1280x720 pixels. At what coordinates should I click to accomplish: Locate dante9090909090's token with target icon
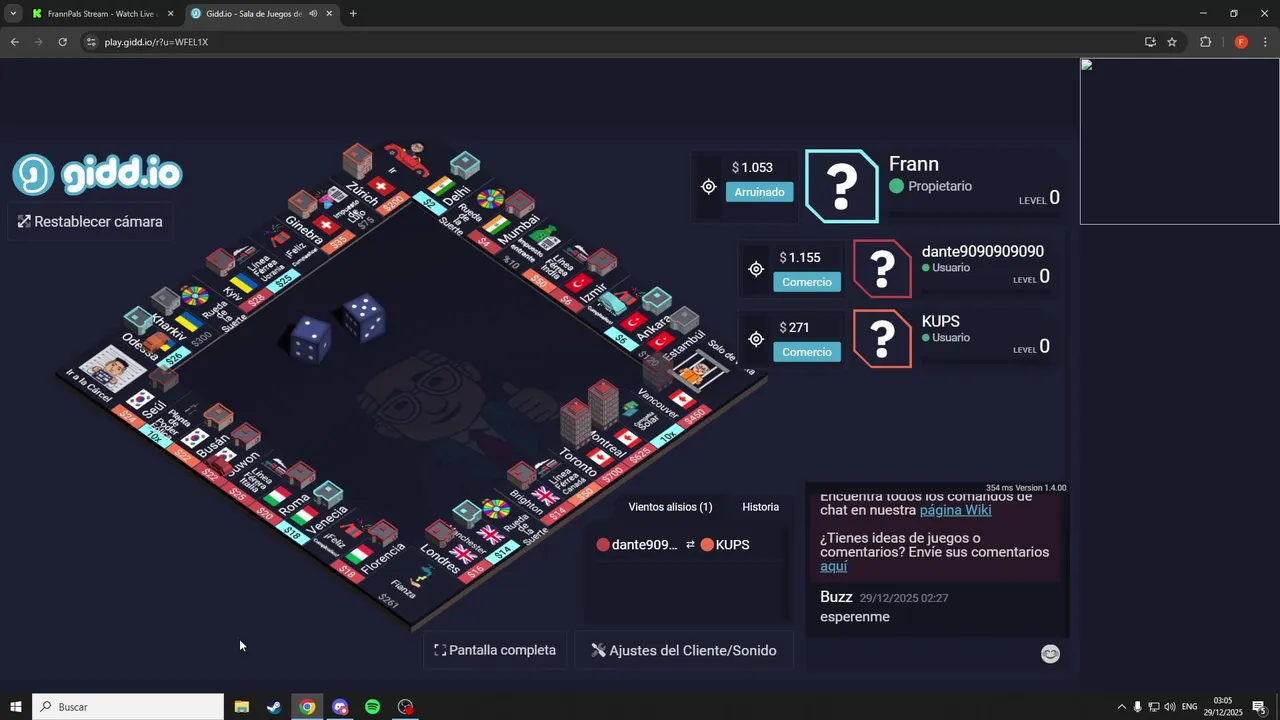tap(756, 269)
